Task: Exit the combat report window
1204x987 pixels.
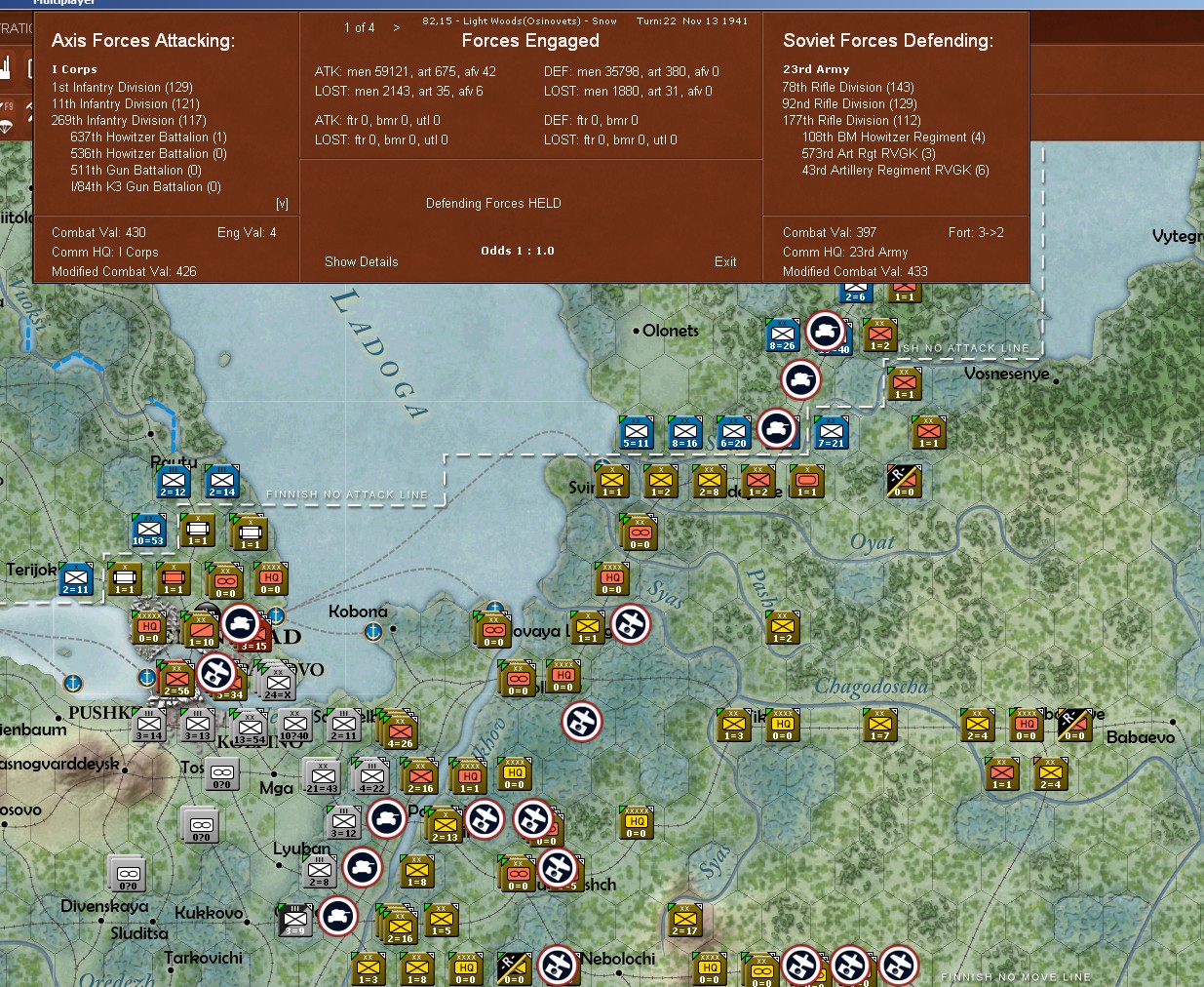Action: 725,261
